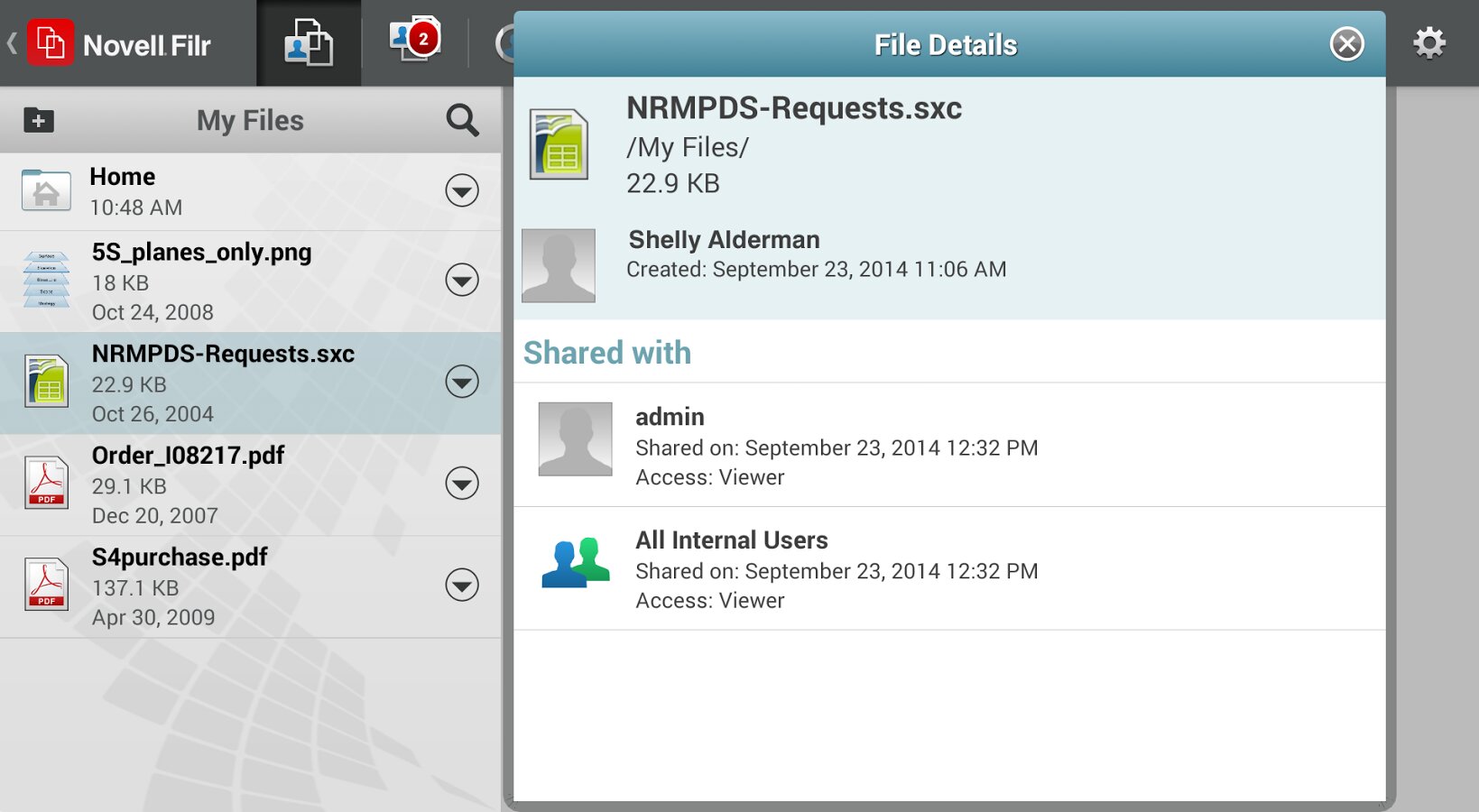Tap the All Internal Users group icon
The height and width of the screenshot is (812, 1479).
pyautogui.click(x=576, y=564)
